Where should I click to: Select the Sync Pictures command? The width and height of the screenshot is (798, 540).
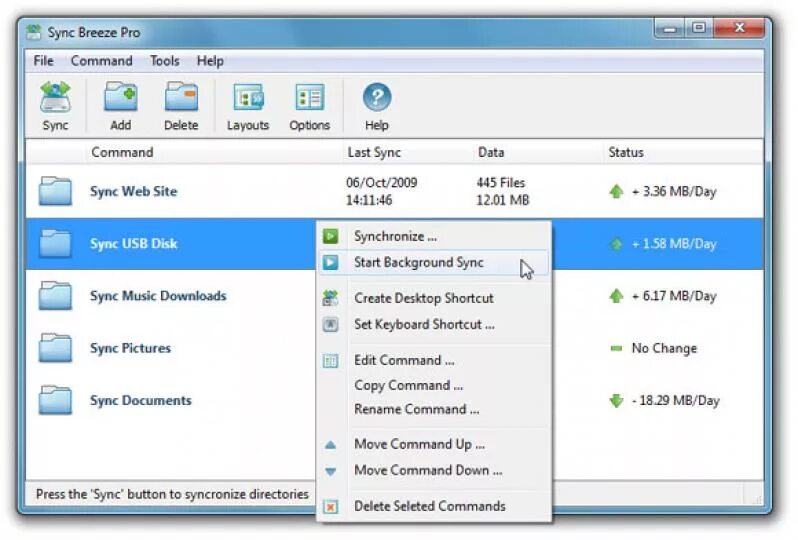click(130, 348)
